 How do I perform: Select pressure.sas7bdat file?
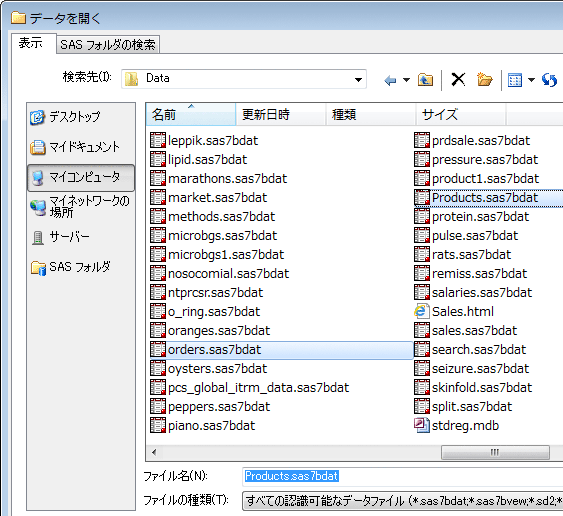tap(476, 159)
